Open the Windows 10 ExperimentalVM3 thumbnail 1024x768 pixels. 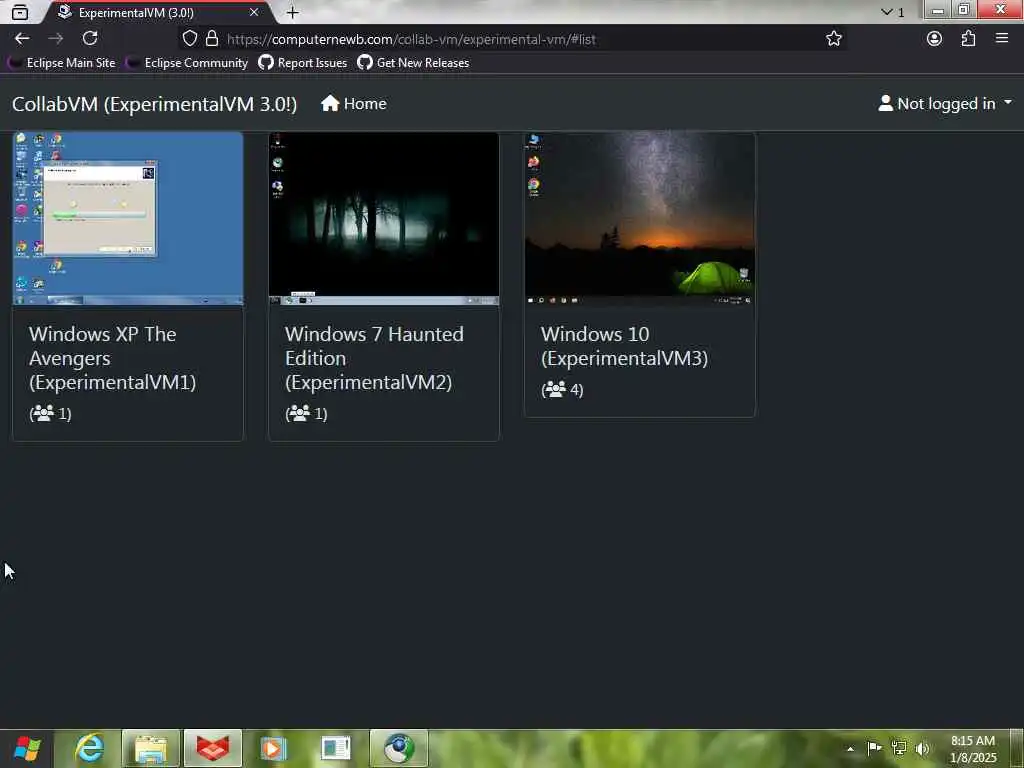point(640,219)
